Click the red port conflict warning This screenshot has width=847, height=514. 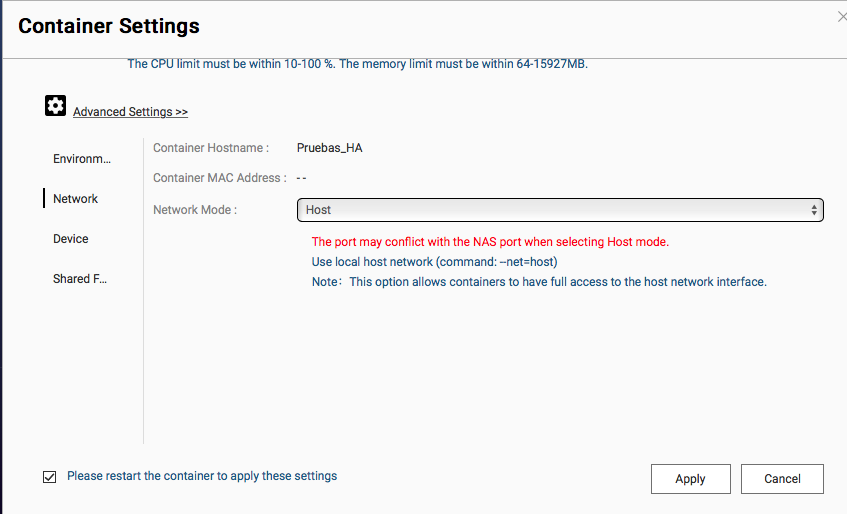[x=490, y=242]
